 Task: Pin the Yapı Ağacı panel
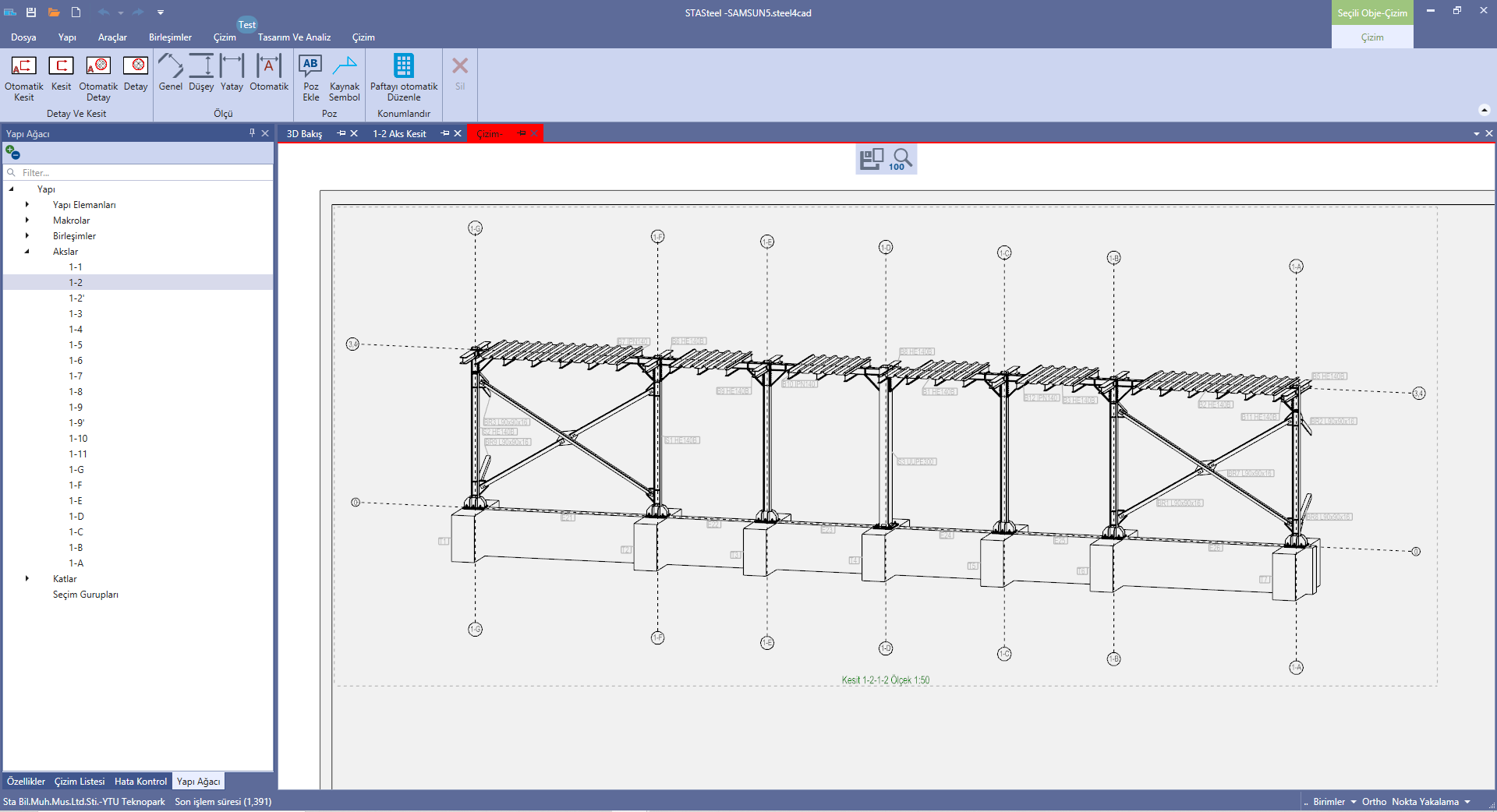tap(252, 133)
